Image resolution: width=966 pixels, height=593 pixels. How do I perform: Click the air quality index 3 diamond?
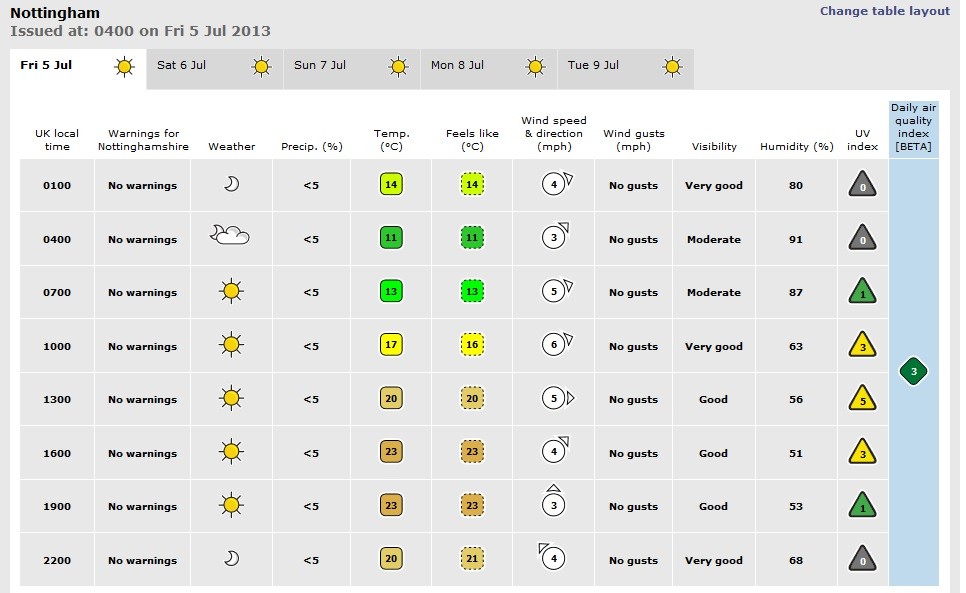click(913, 372)
